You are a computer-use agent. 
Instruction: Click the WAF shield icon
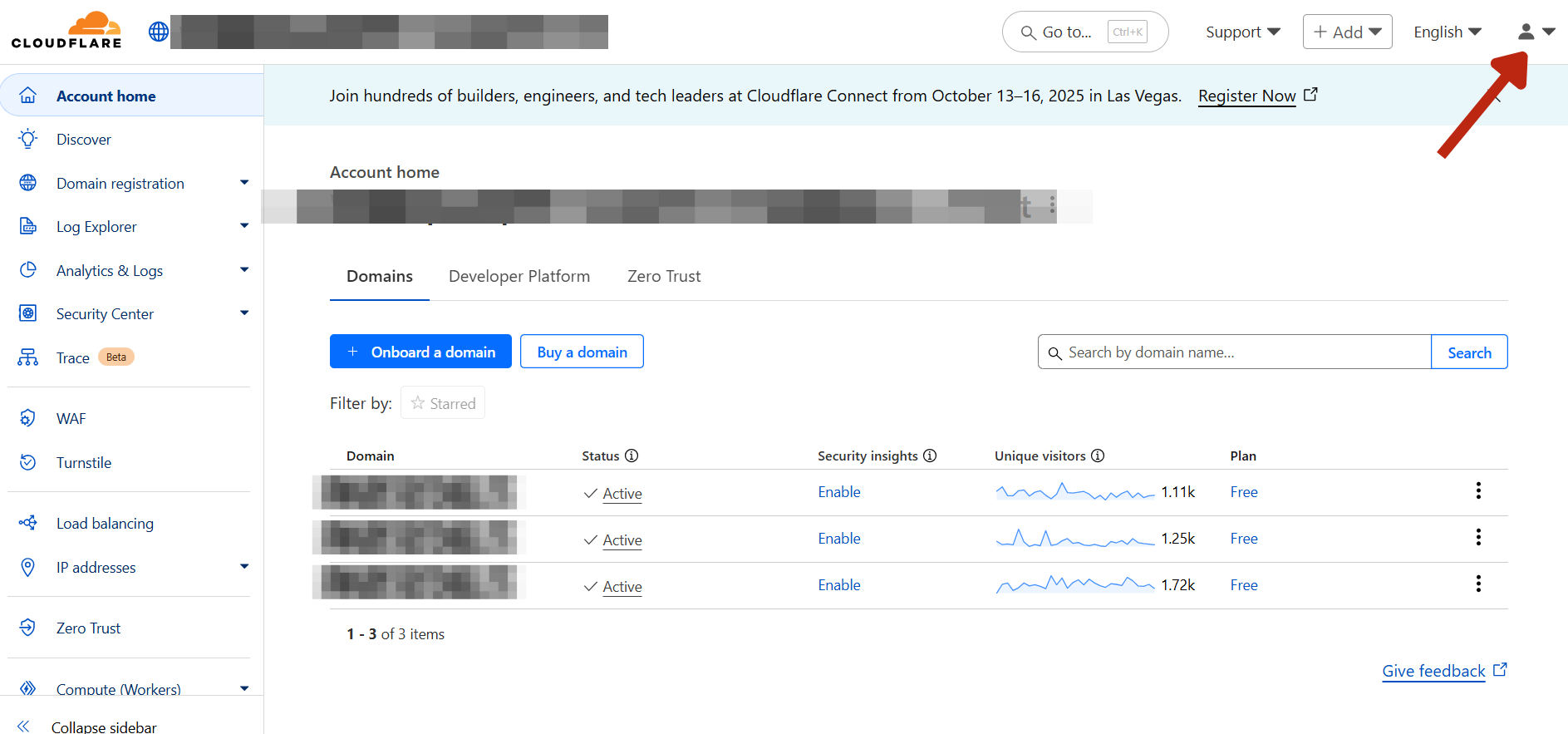[28, 418]
